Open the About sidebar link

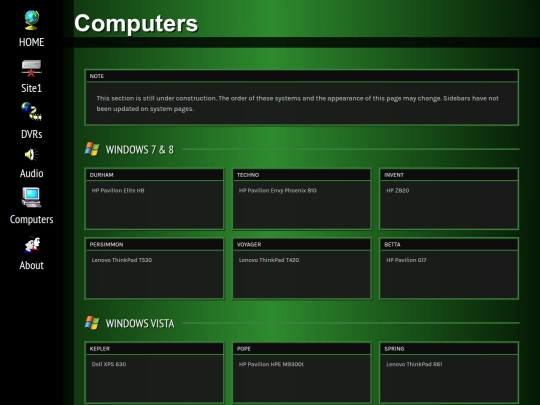click(31, 265)
